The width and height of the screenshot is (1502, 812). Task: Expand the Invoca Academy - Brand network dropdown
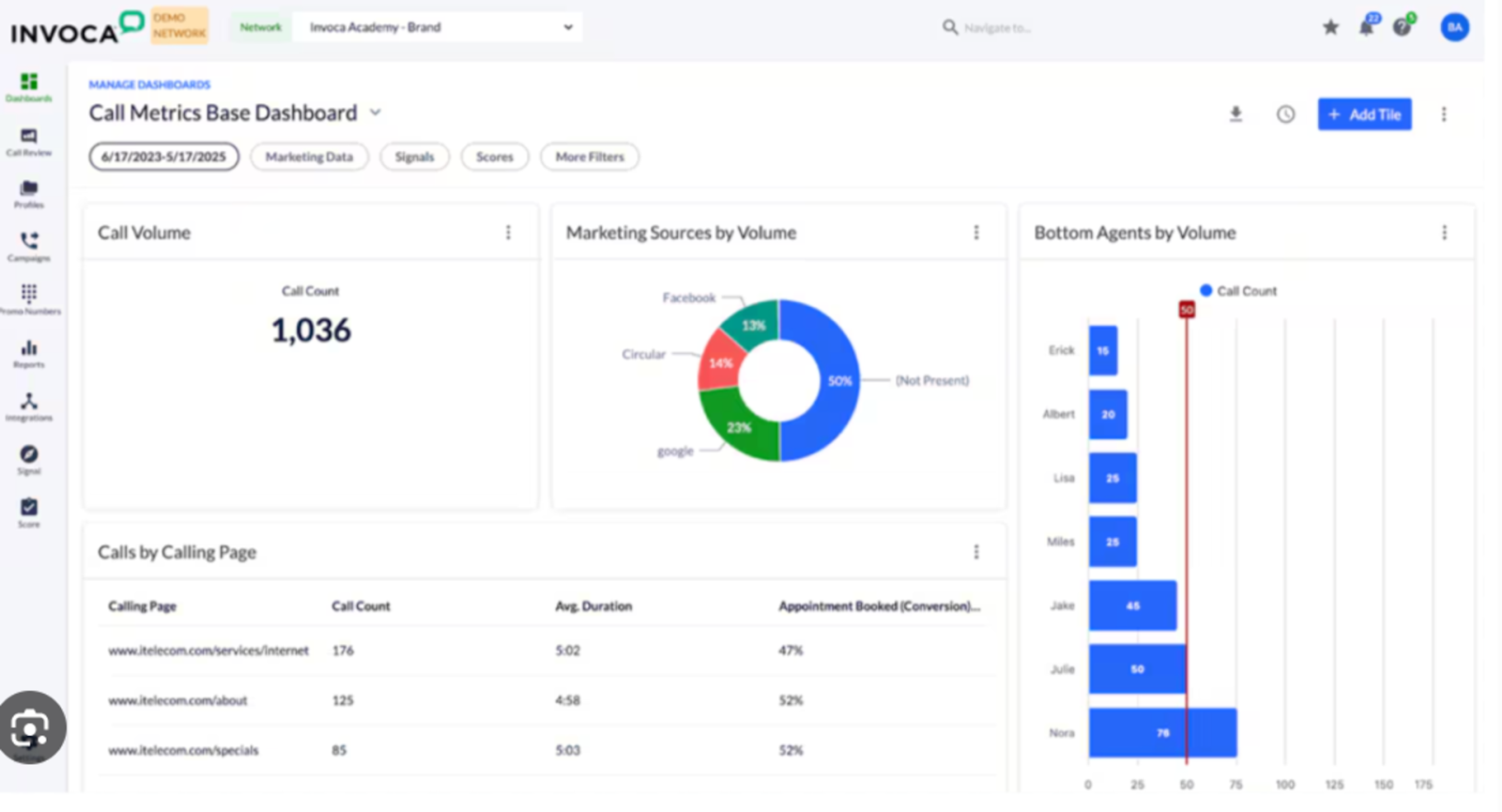(437, 27)
